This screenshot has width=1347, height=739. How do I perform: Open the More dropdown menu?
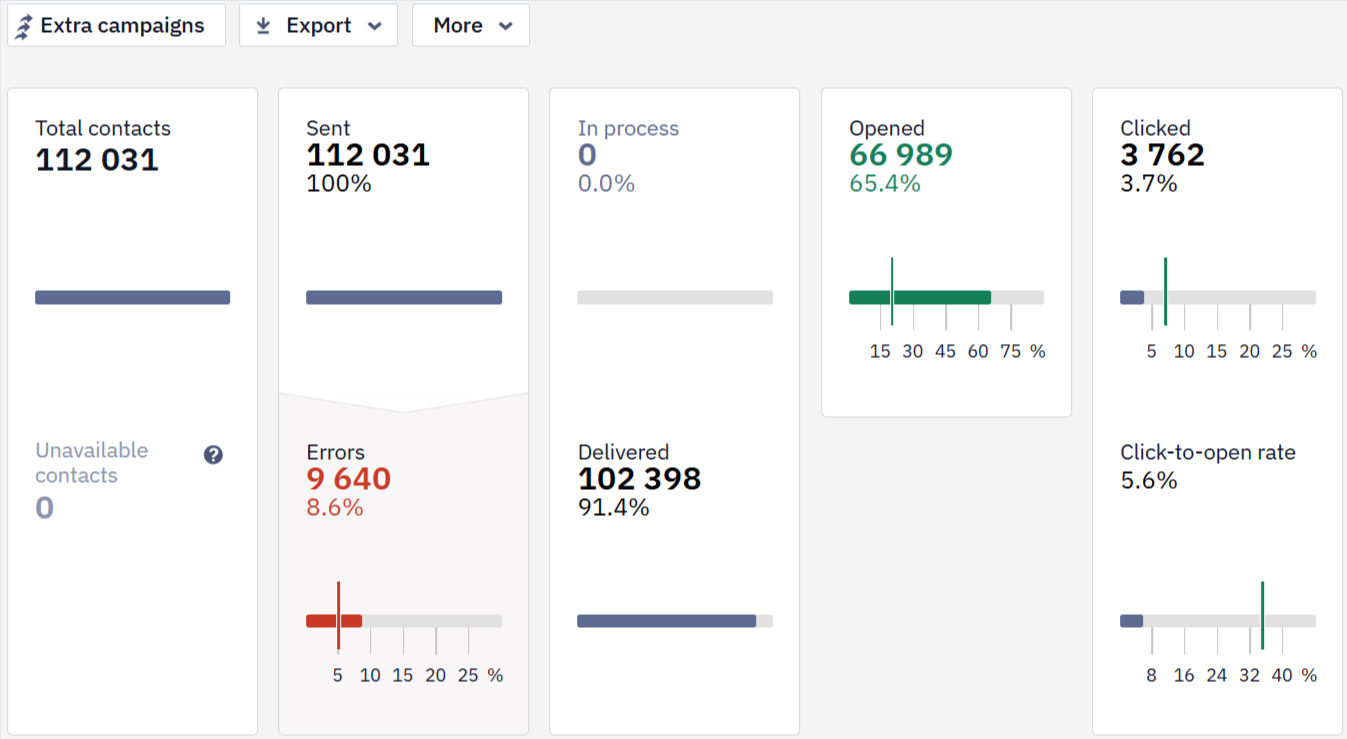pos(471,25)
